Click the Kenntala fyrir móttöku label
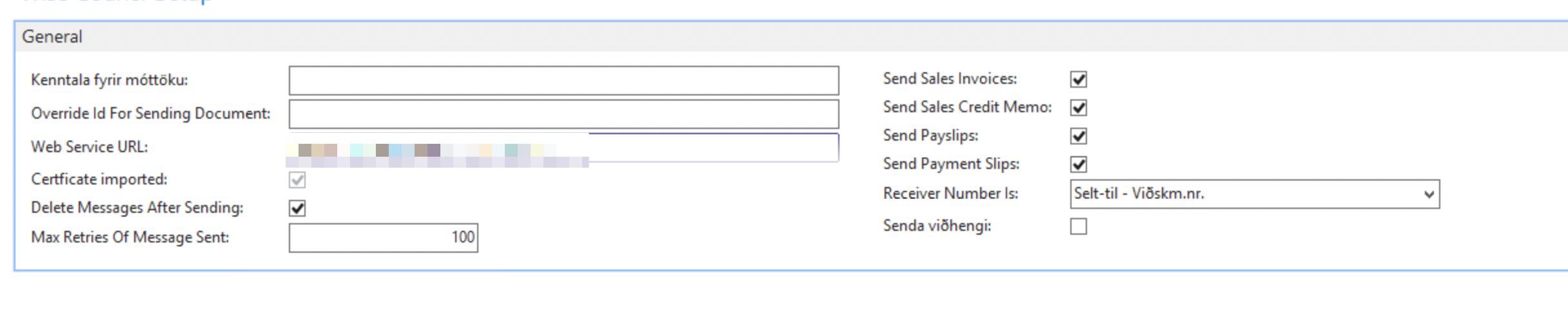 click(109, 81)
